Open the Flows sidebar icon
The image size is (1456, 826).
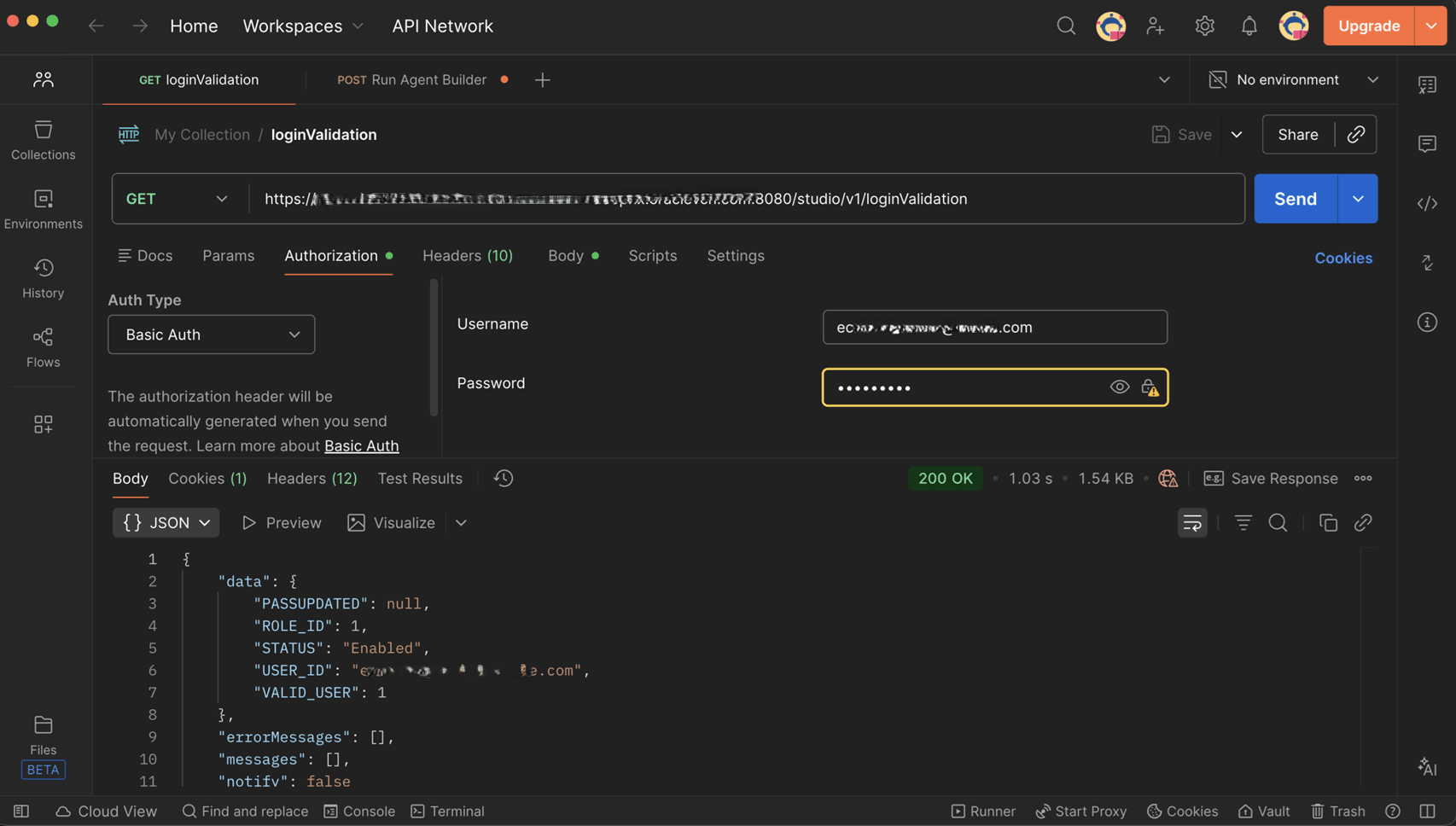pyautogui.click(x=43, y=347)
